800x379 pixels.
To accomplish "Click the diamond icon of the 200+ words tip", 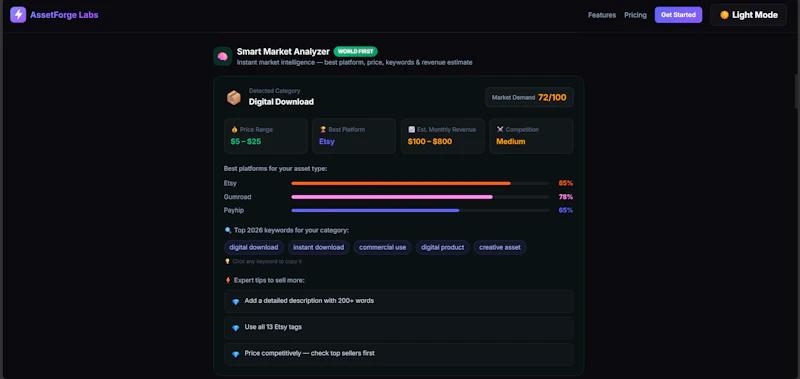I will click(235, 301).
